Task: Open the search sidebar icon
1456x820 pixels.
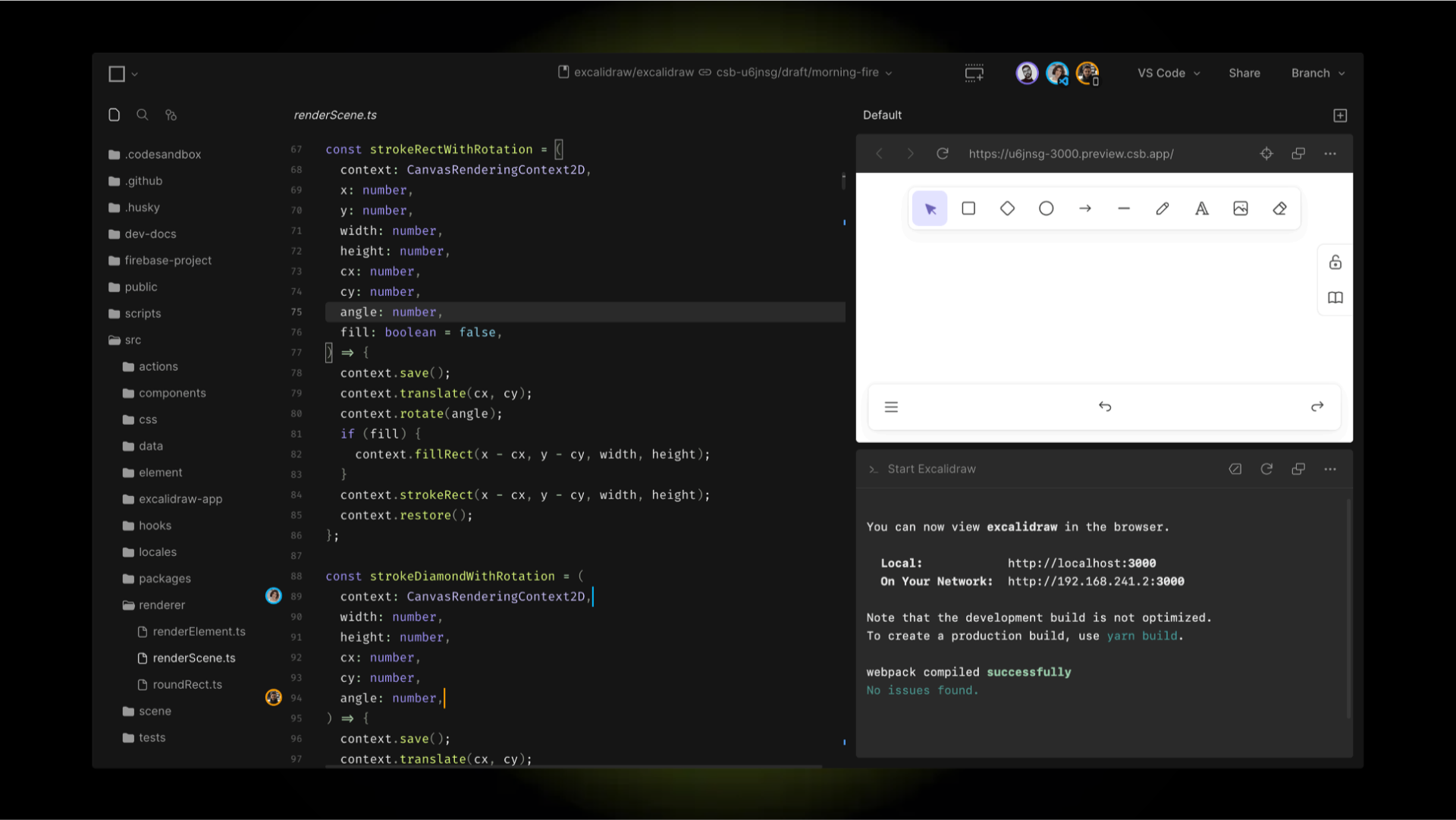Action: [142, 115]
